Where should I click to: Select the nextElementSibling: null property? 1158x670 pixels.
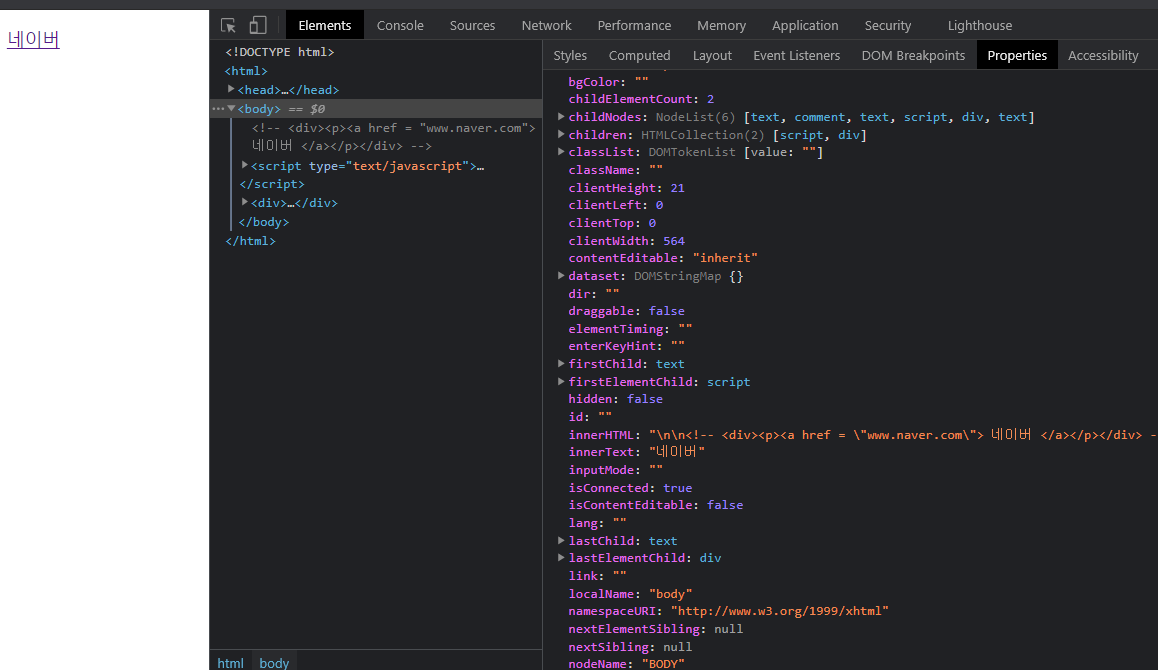point(656,629)
